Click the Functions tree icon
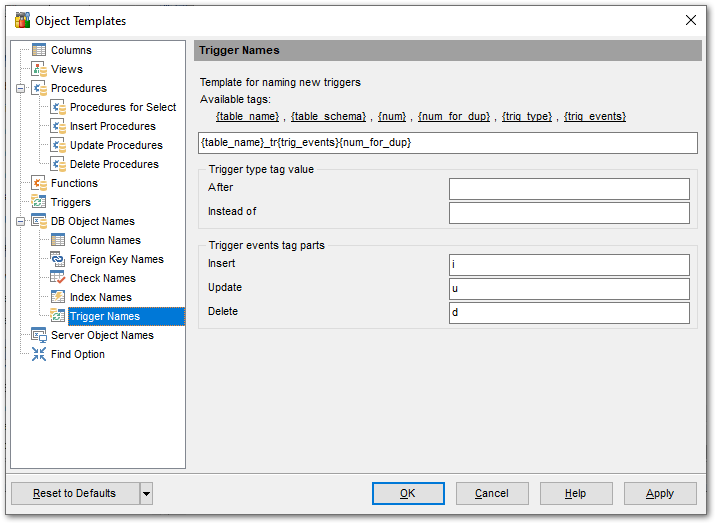716x524 pixels. click(39, 183)
